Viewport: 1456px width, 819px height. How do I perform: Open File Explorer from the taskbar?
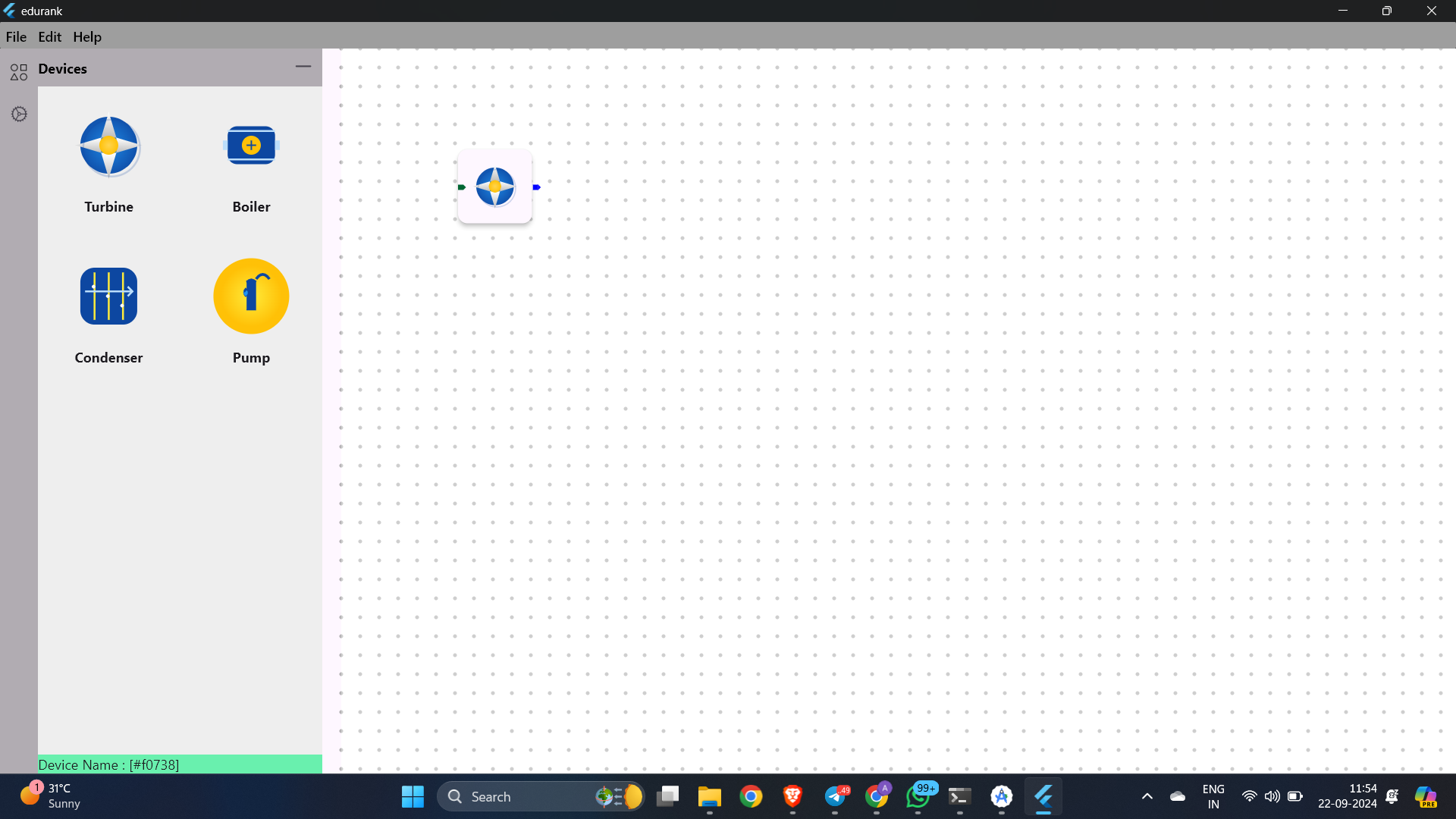click(x=710, y=796)
